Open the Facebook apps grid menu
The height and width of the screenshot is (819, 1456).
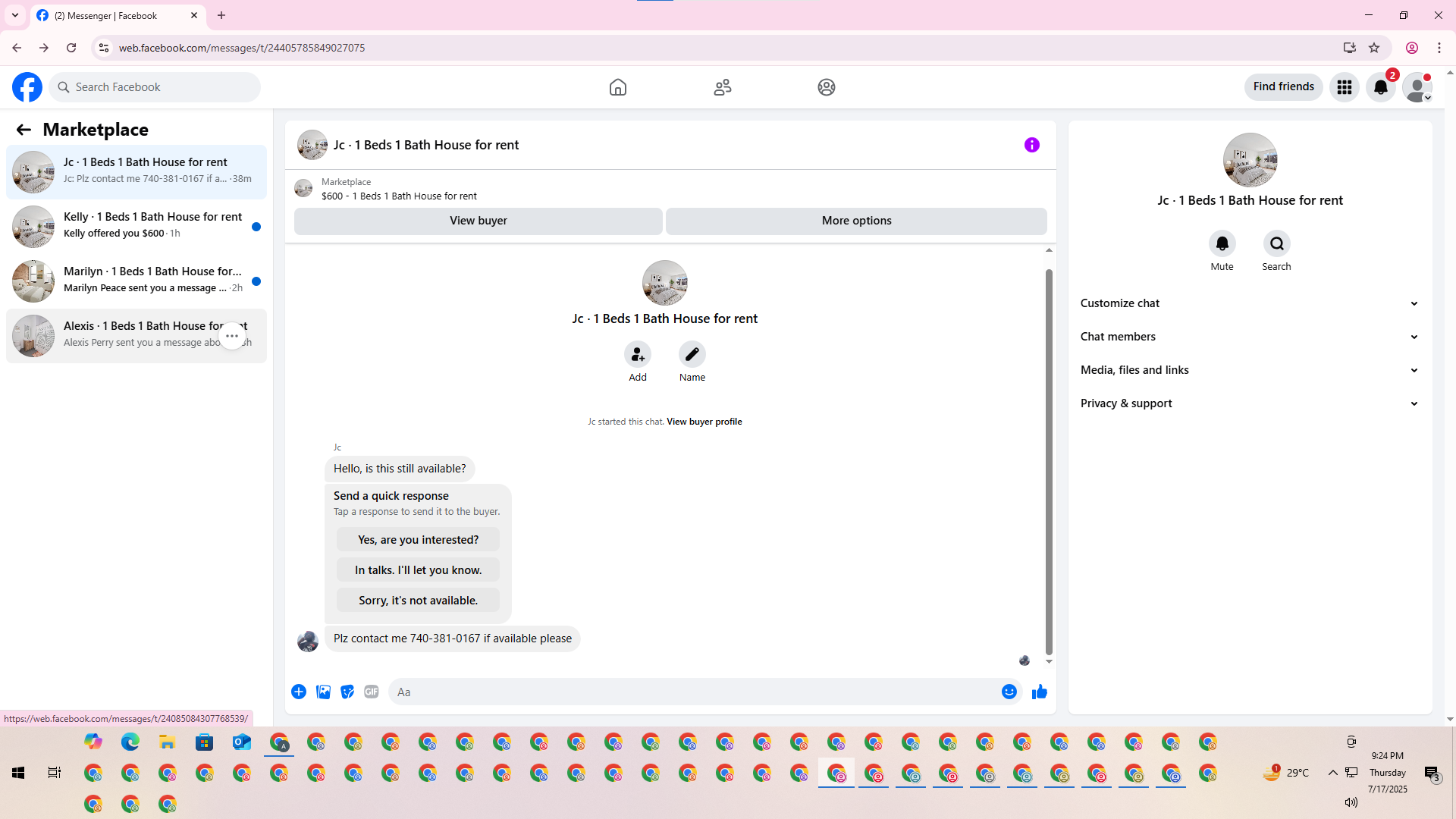(x=1344, y=87)
